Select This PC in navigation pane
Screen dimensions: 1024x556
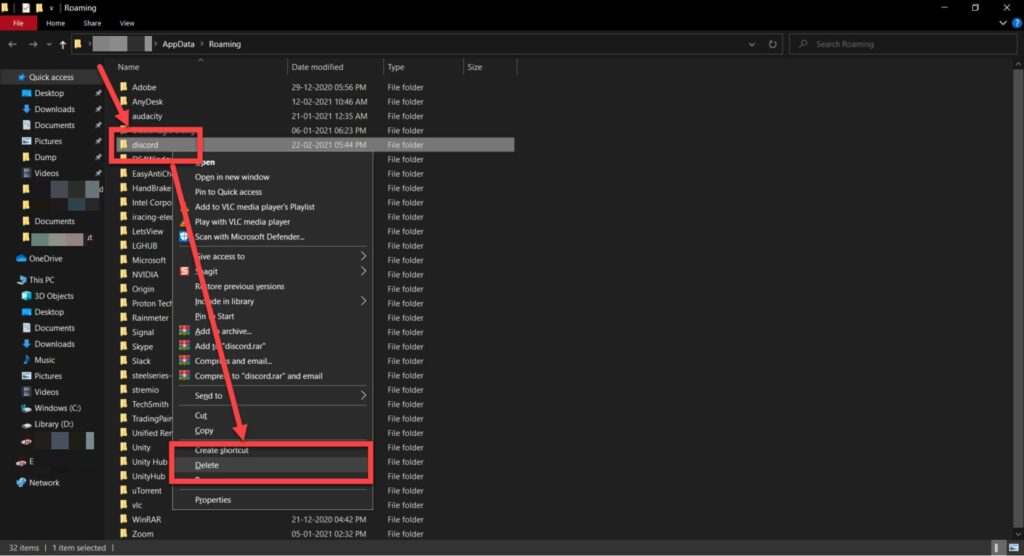(x=41, y=280)
